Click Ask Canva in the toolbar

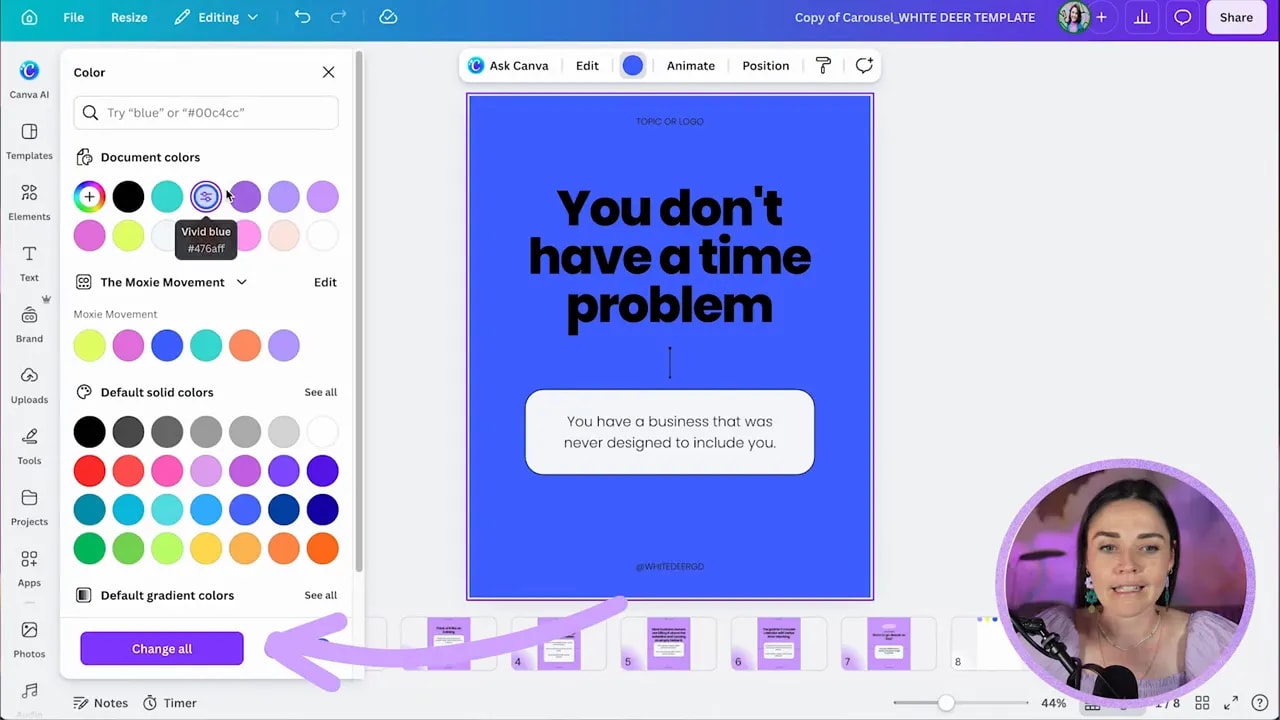pyautogui.click(x=508, y=65)
